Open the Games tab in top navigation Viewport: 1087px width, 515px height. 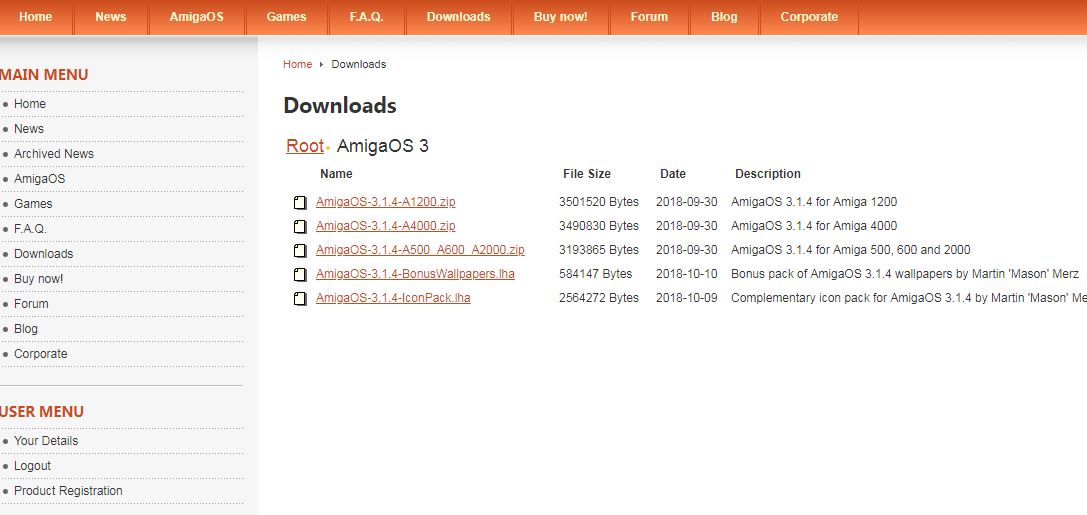click(x=286, y=17)
